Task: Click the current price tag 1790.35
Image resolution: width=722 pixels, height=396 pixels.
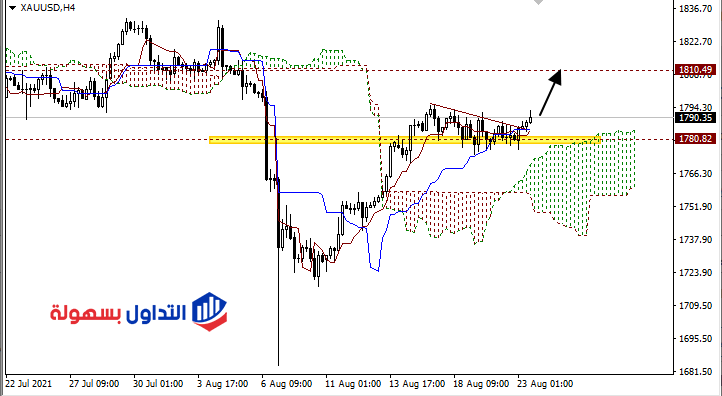Action: [x=695, y=118]
